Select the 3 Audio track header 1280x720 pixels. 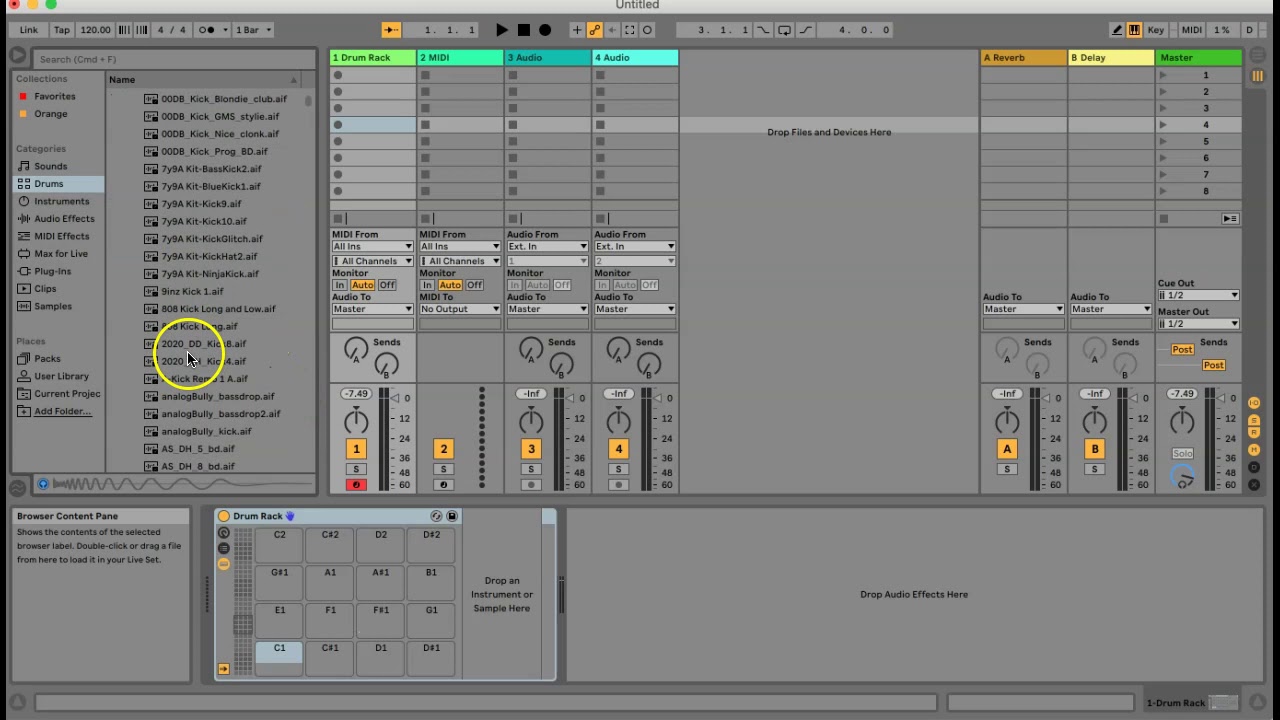tap(548, 58)
